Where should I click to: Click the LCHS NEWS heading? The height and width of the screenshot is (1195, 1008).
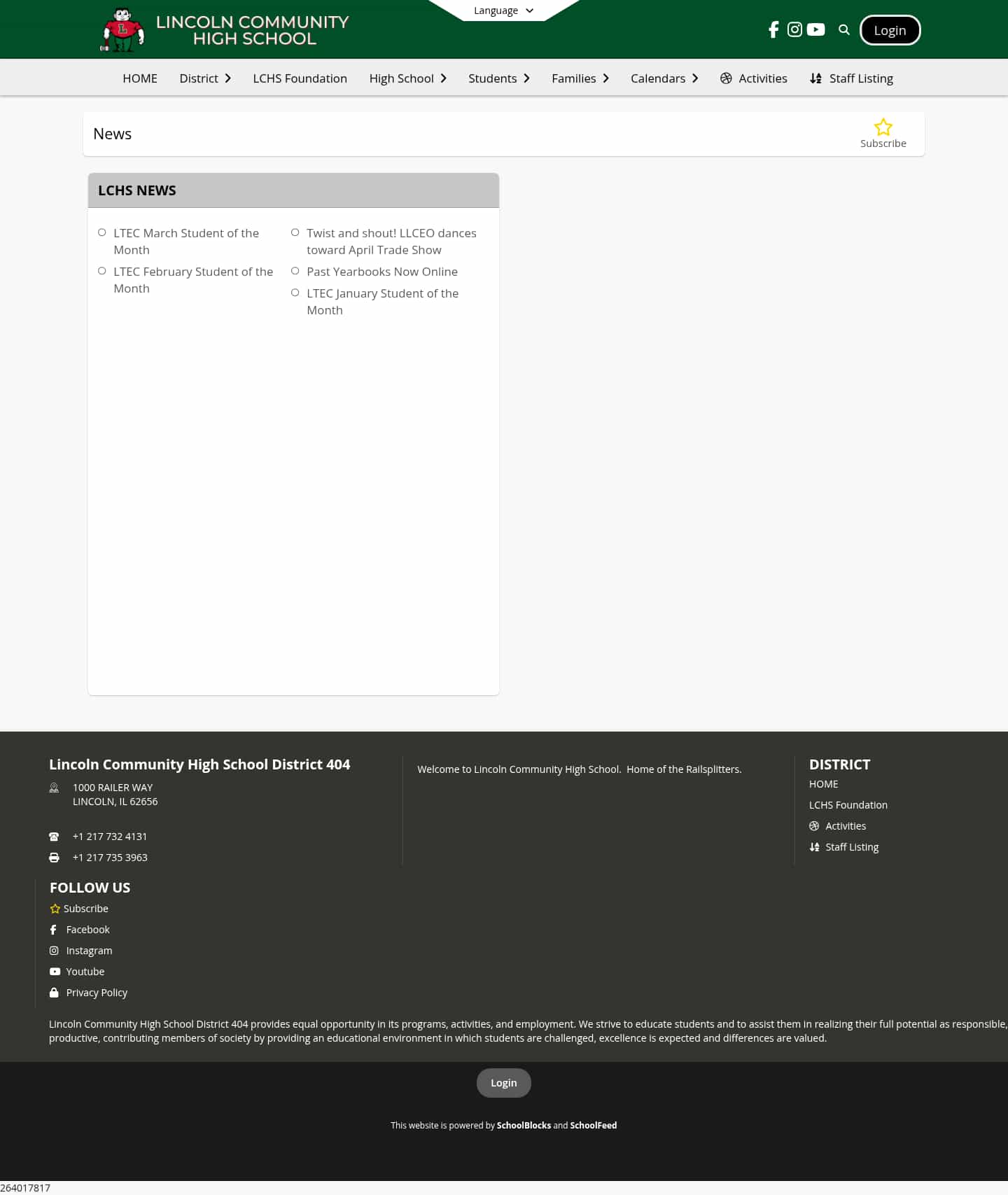click(x=137, y=190)
